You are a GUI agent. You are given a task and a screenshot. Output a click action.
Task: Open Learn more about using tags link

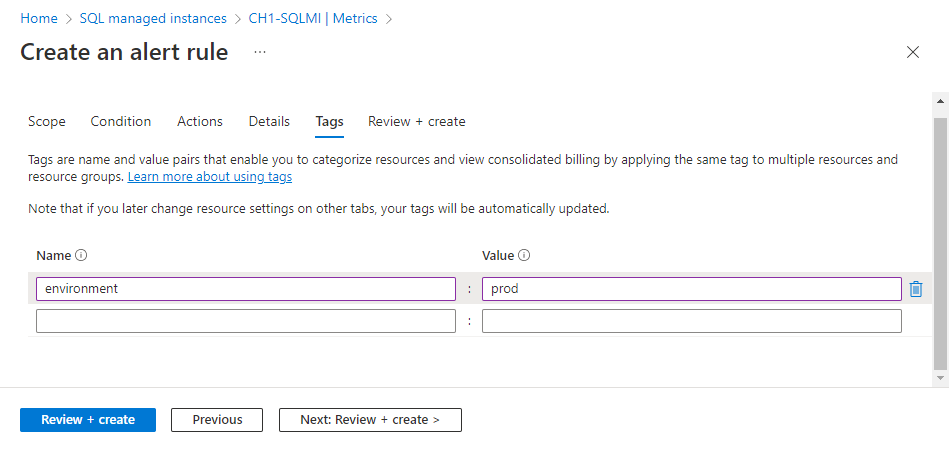coord(210,177)
